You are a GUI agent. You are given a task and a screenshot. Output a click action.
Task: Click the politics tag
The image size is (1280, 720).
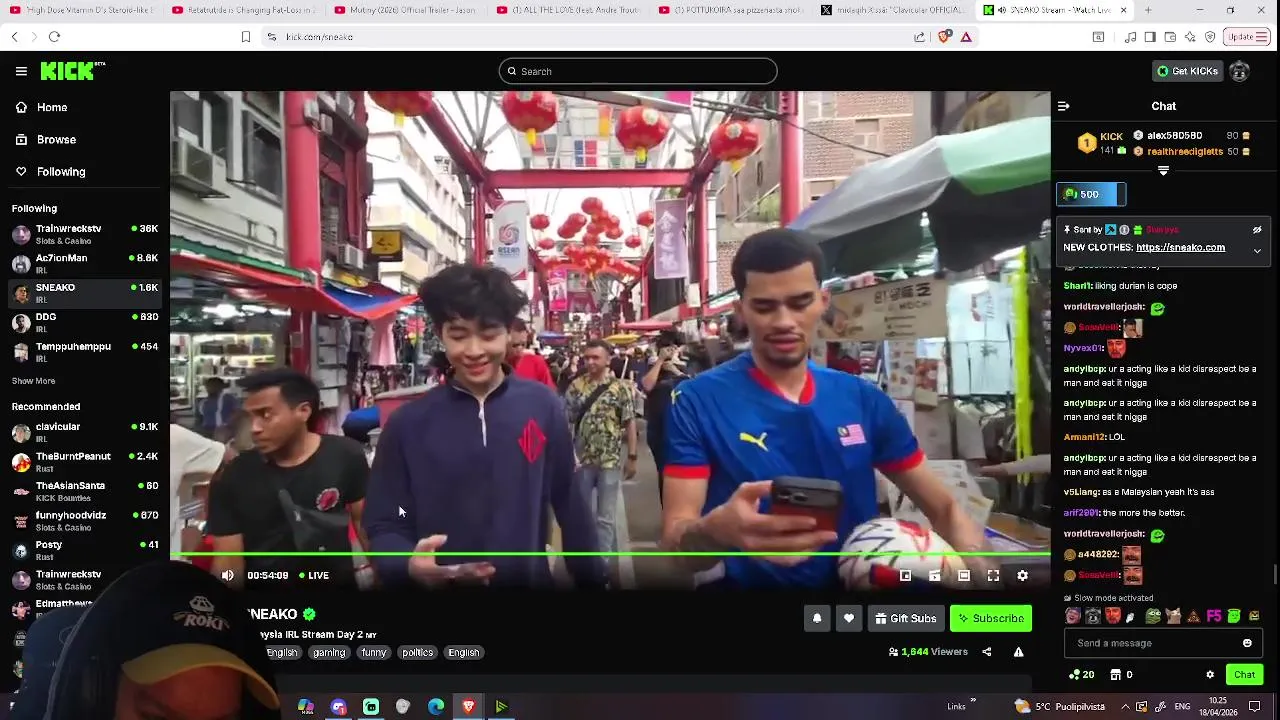417,652
